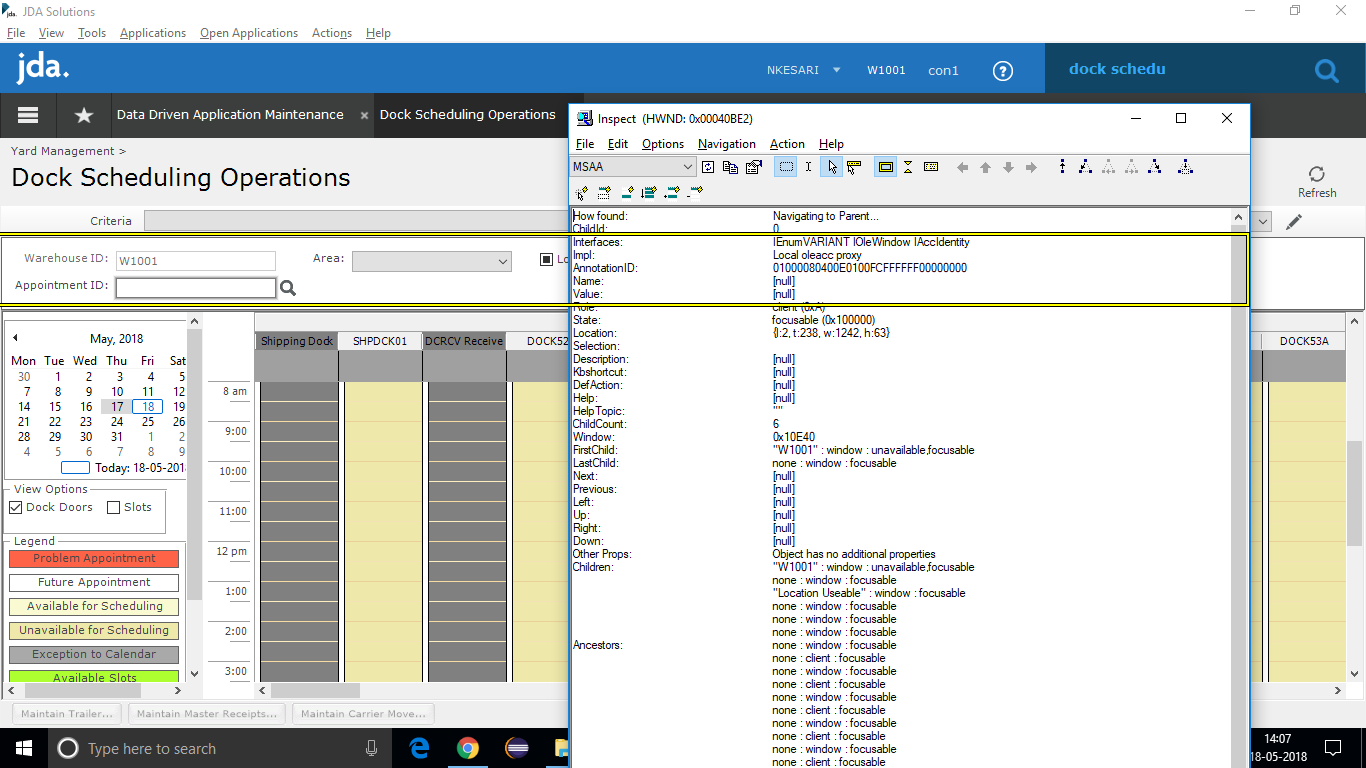1366x768 pixels.
Task: Click the Maintain Trailer button
Action: [x=65, y=713]
